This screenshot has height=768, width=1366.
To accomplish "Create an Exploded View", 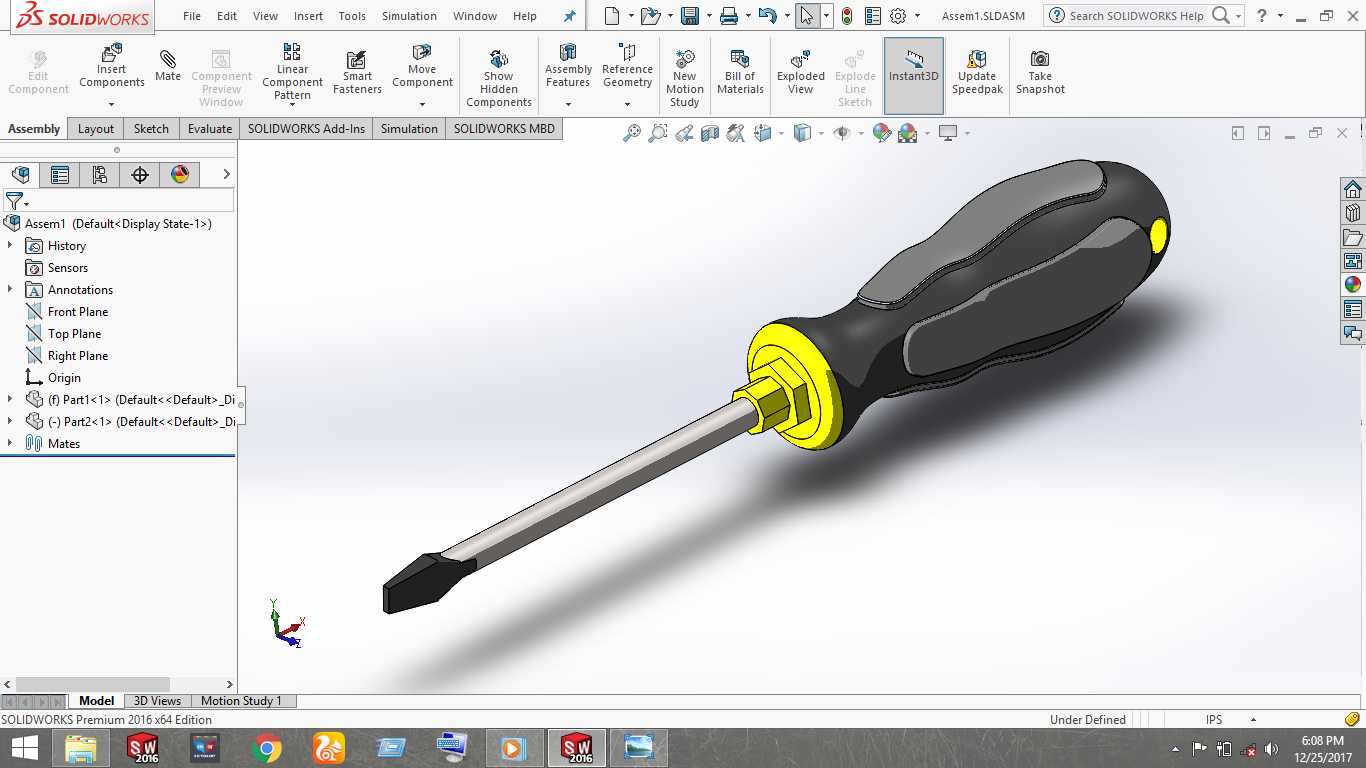I will click(x=801, y=72).
